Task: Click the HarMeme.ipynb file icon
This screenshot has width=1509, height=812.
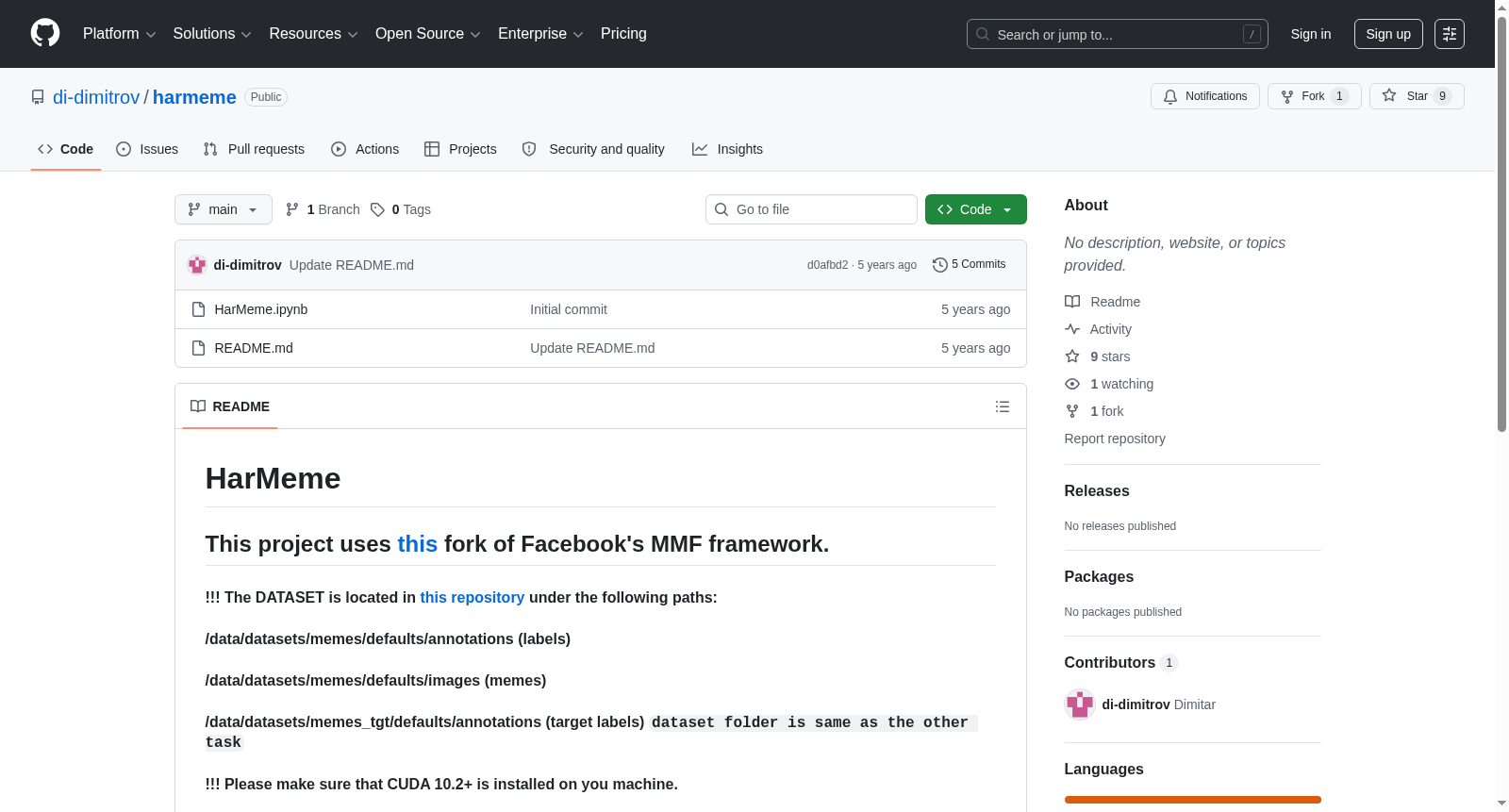Action: click(x=198, y=309)
